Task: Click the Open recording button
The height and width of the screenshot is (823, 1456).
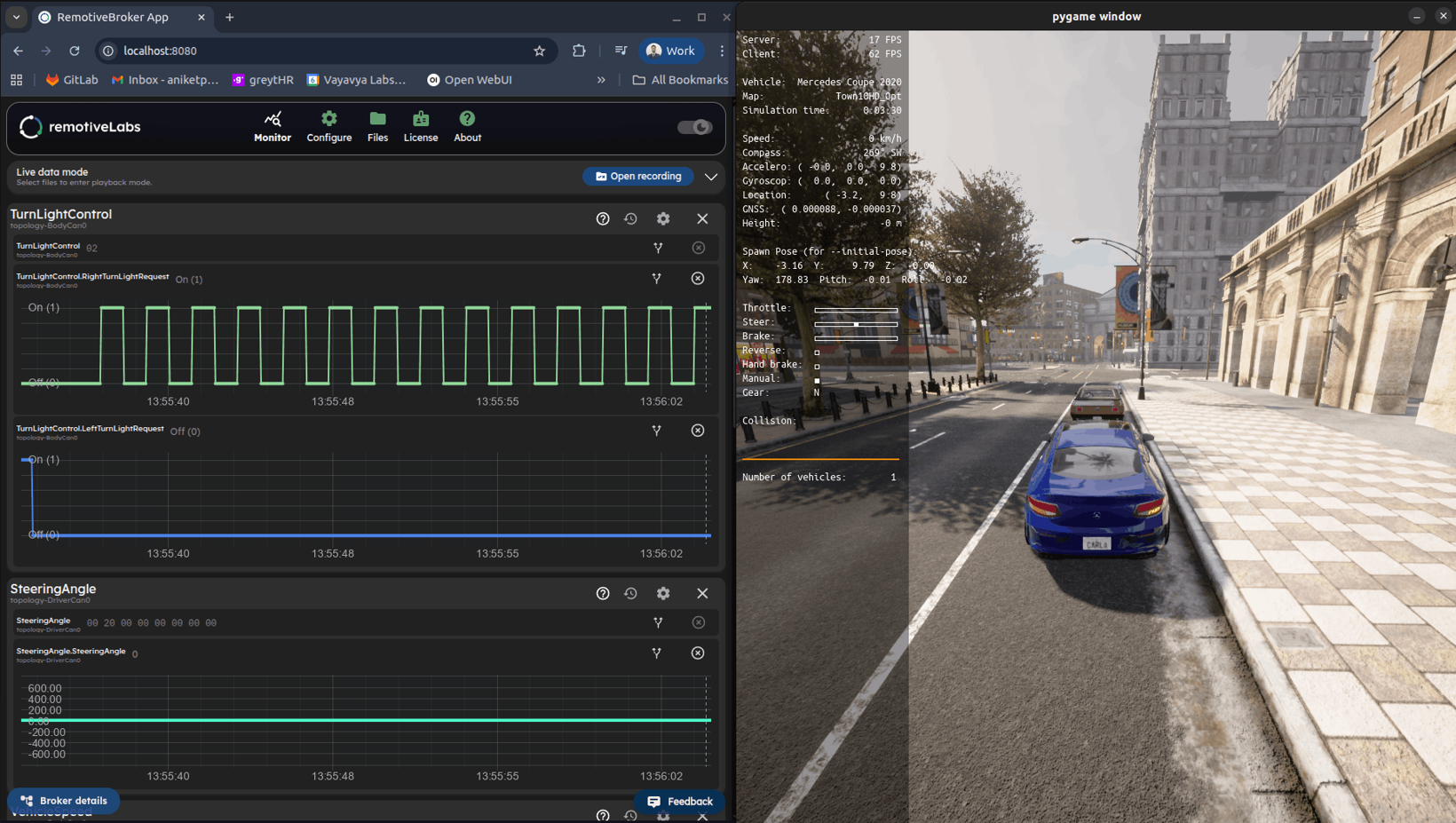Action: pyautogui.click(x=638, y=177)
